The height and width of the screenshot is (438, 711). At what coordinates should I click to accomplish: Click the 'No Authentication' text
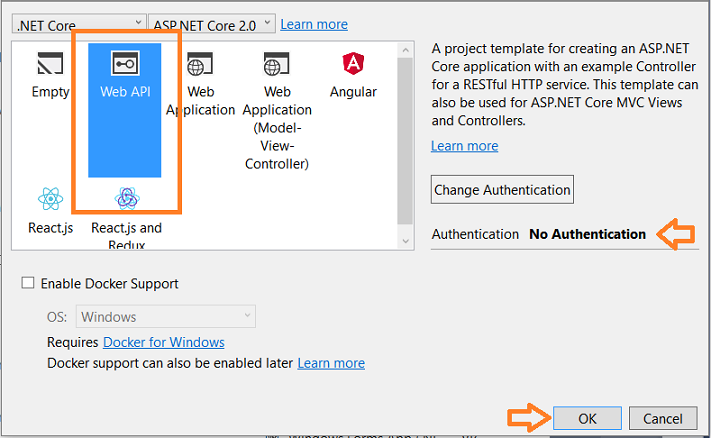tap(588, 234)
